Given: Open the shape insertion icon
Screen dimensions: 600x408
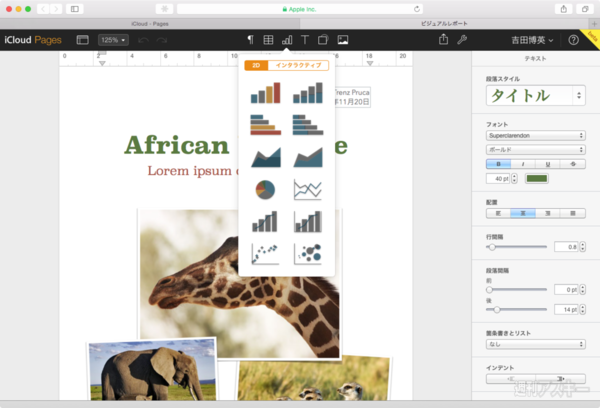Looking at the screenshot, I should coord(323,40).
